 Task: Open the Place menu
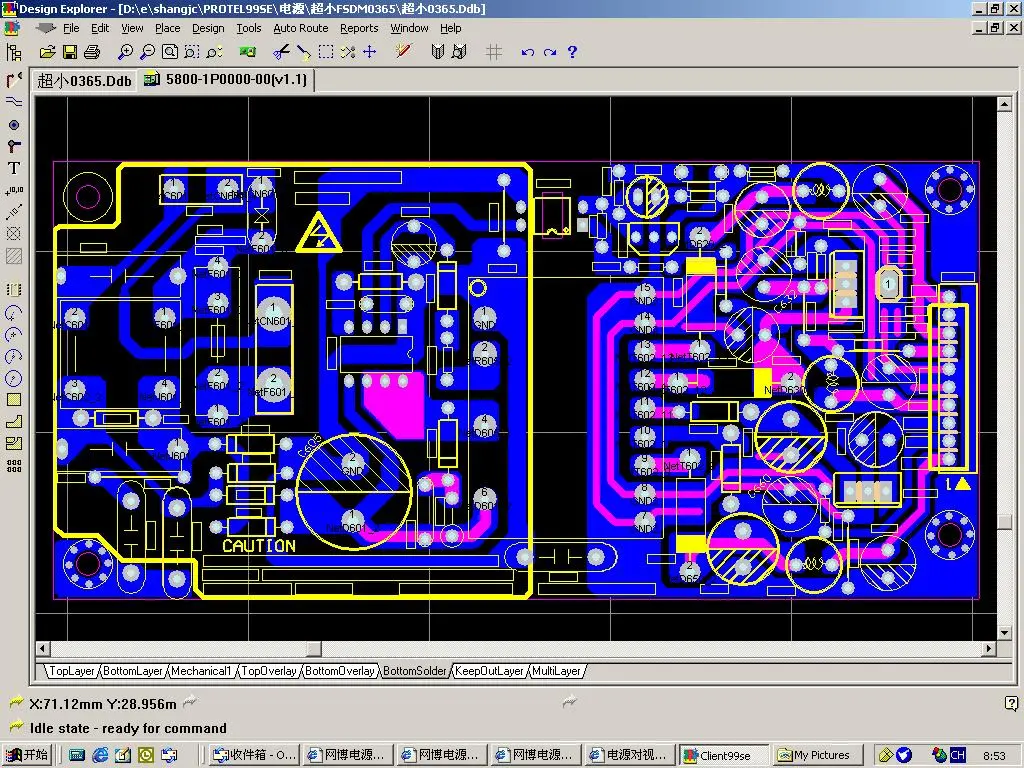(x=167, y=28)
